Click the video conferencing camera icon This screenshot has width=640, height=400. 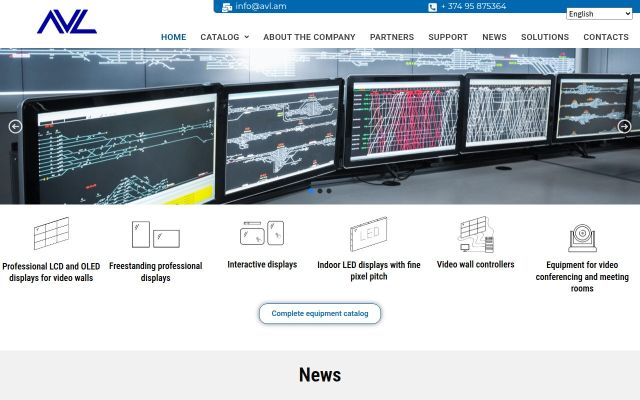(x=582, y=238)
